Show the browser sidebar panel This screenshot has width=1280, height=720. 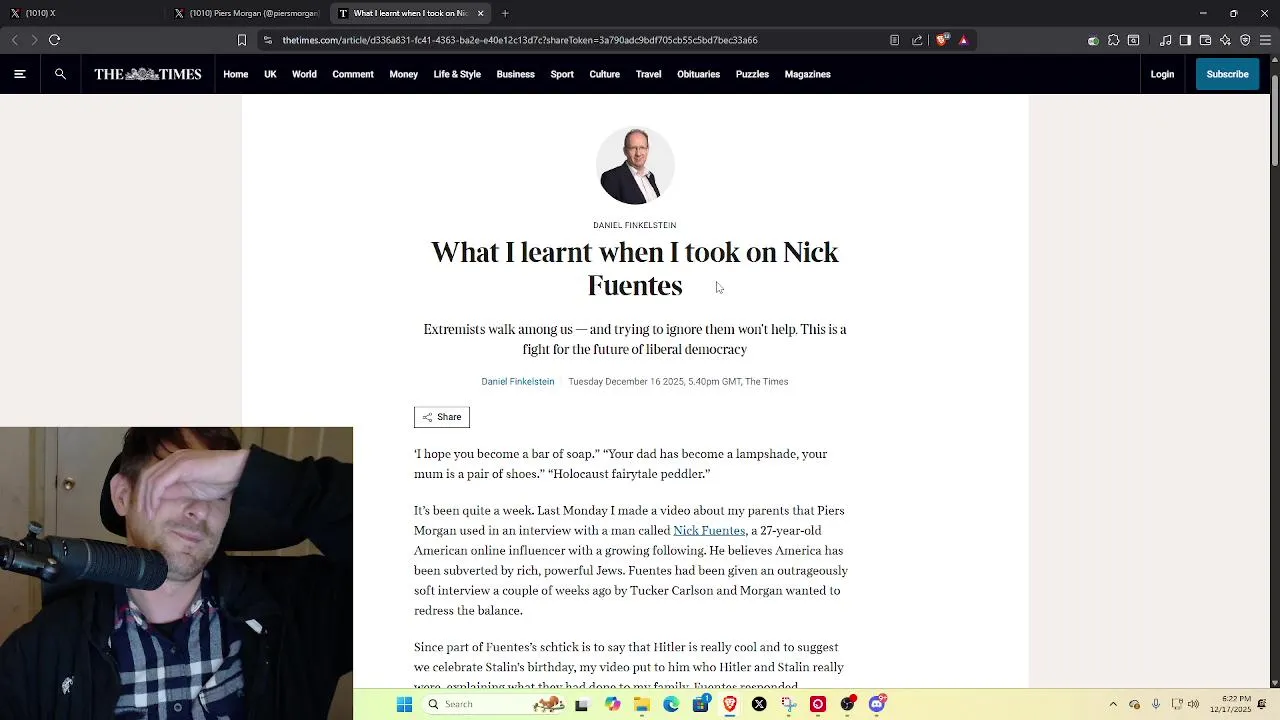[x=1185, y=40]
